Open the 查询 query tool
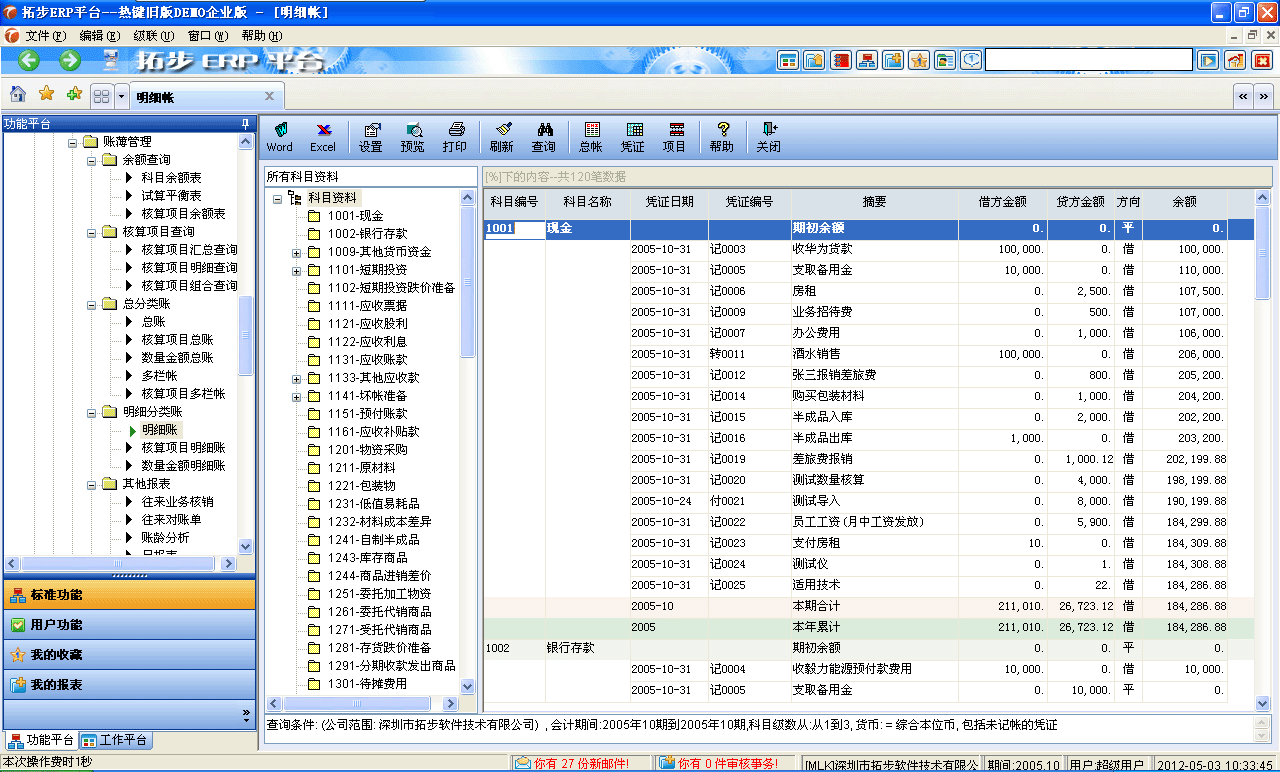The width and height of the screenshot is (1280, 772). tap(545, 136)
